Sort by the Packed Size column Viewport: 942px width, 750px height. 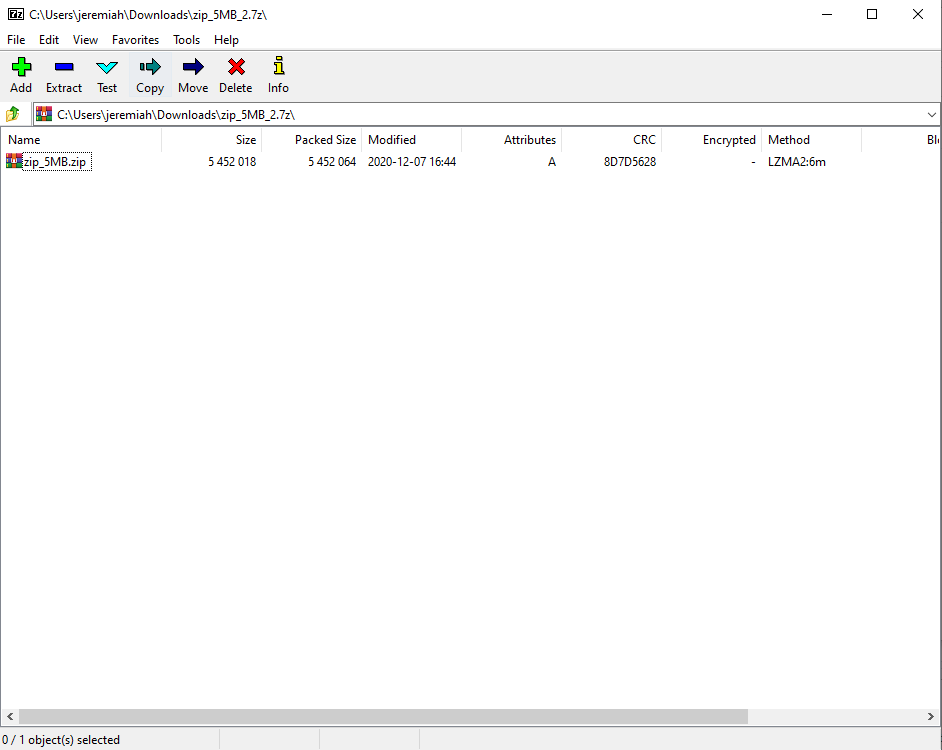[312, 140]
